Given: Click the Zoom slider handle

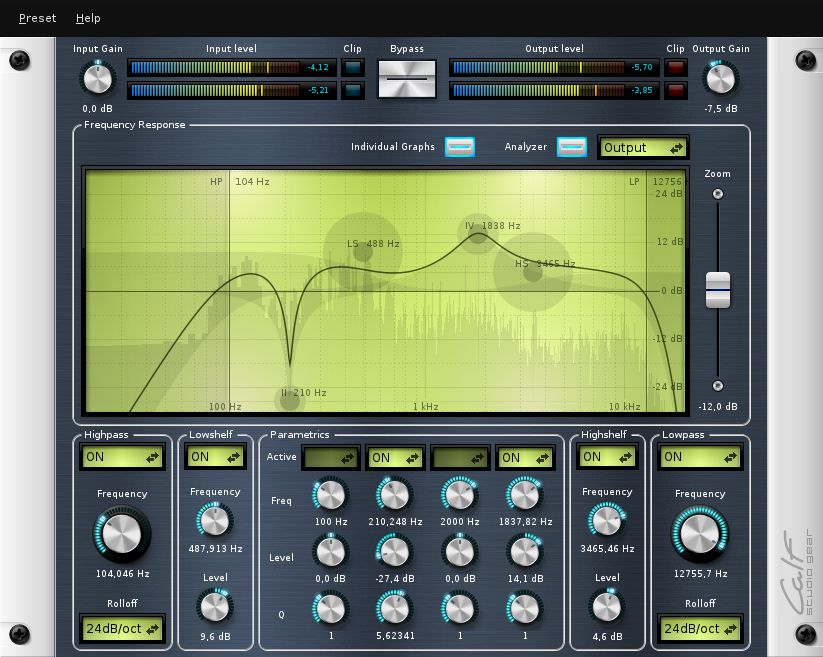Looking at the screenshot, I should click(717, 290).
